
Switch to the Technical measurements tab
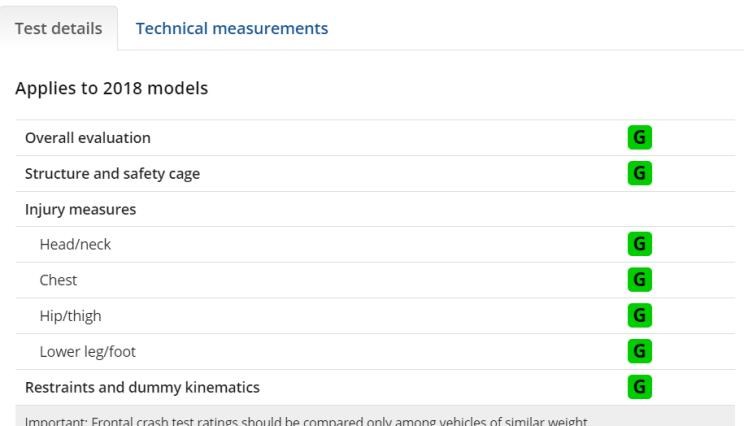pyautogui.click(x=232, y=28)
